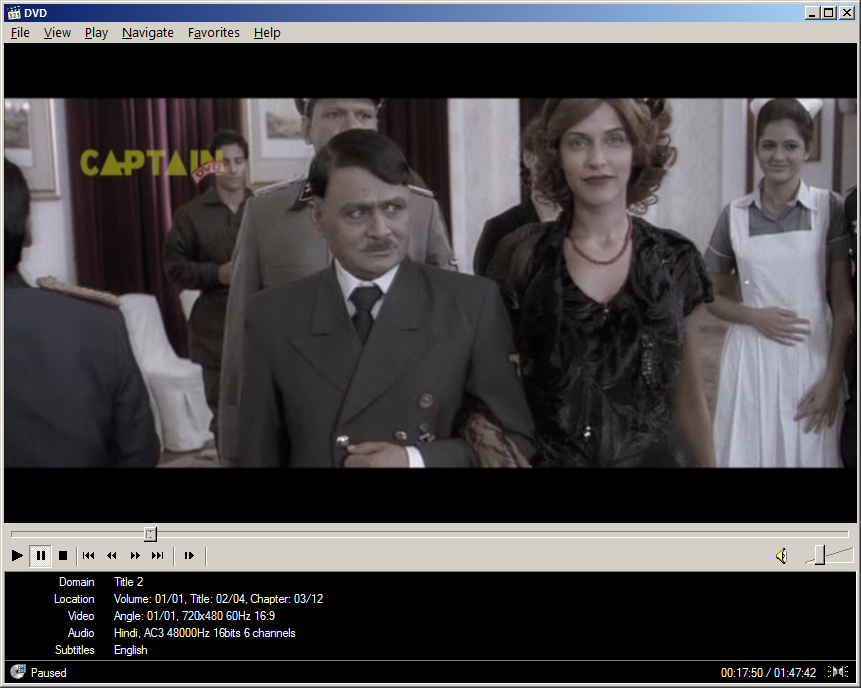861x688 pixels.
Task: Click the fast forward button
Action: [x=135, y=556]
